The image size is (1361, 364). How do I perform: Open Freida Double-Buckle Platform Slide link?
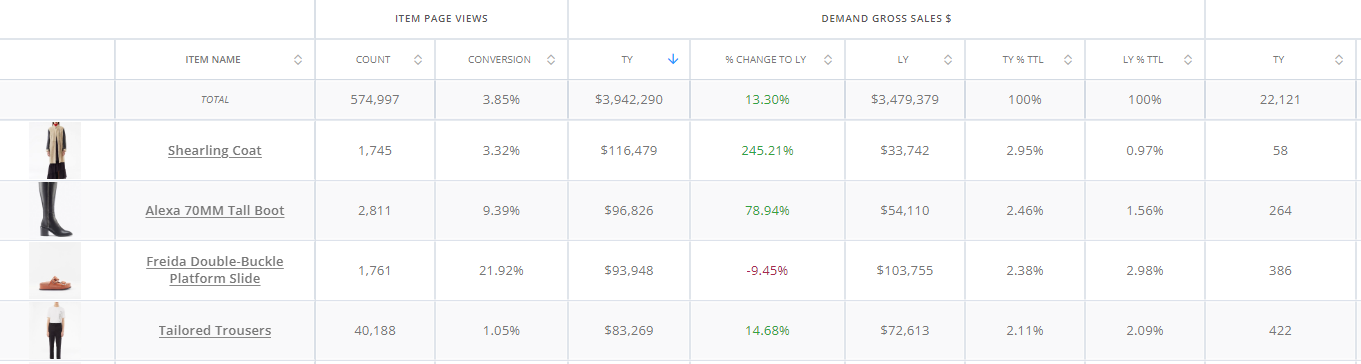tap(215, 270)
